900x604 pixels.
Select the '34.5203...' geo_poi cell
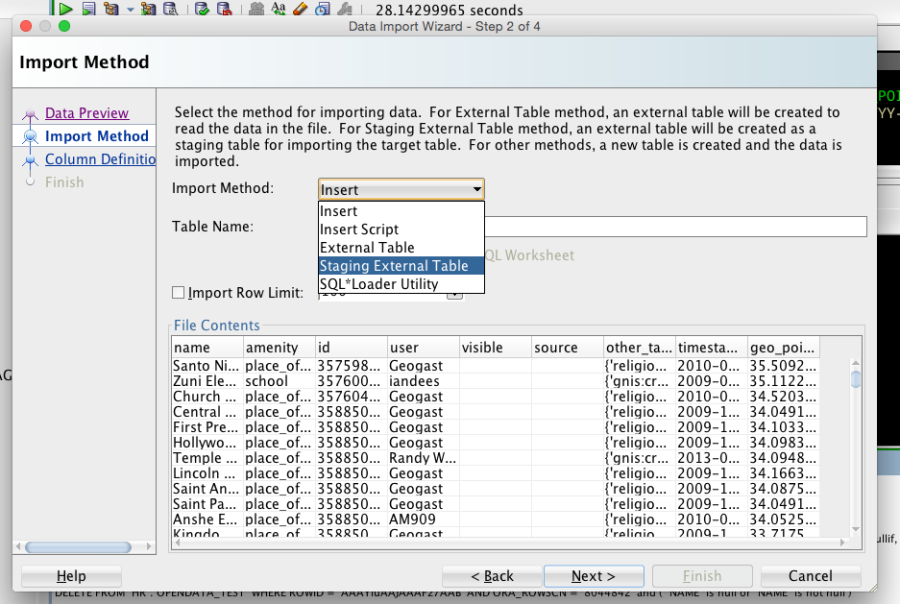tap(783, 397)
